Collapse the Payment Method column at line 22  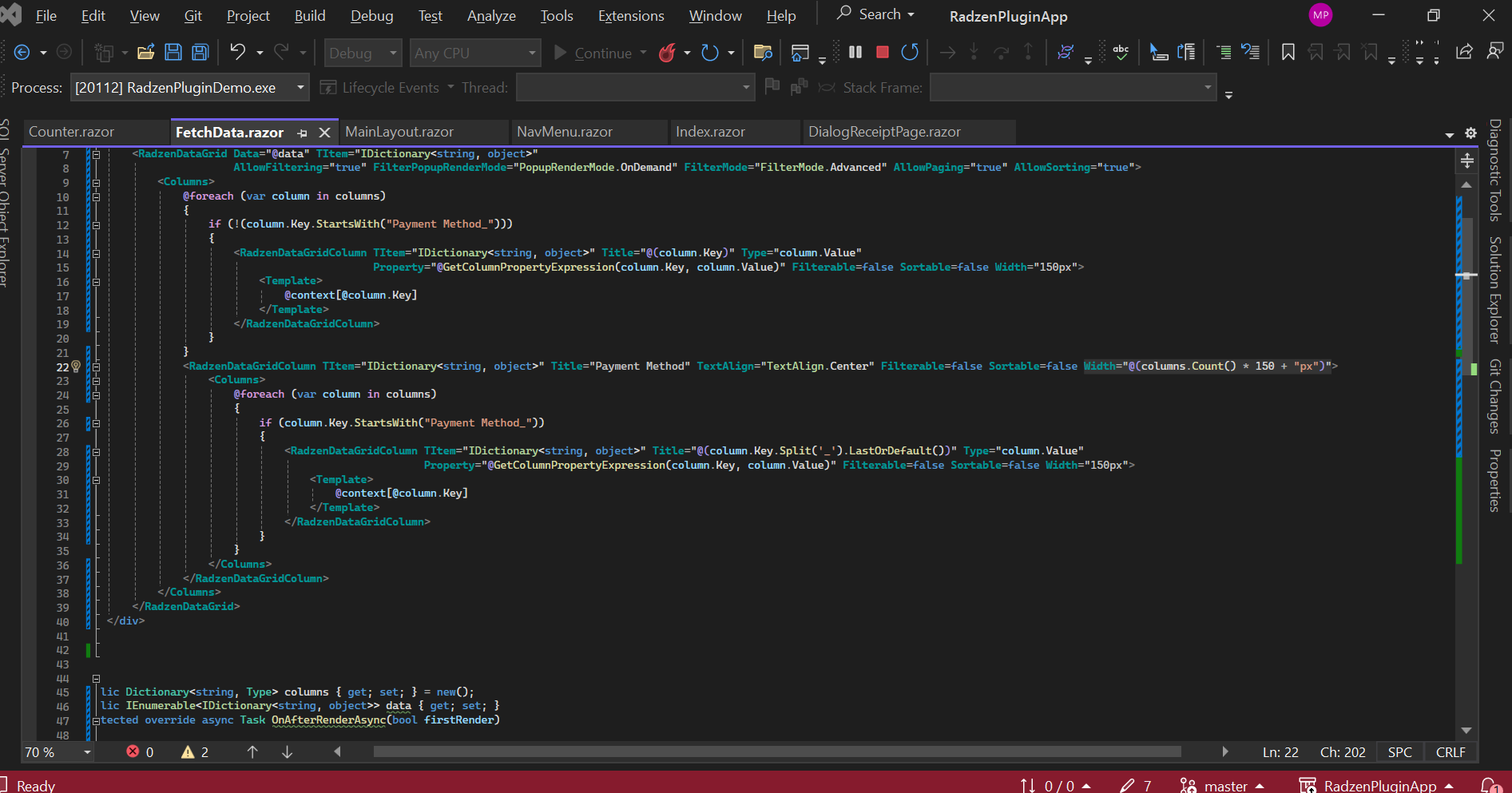click(x=97, y=367)
